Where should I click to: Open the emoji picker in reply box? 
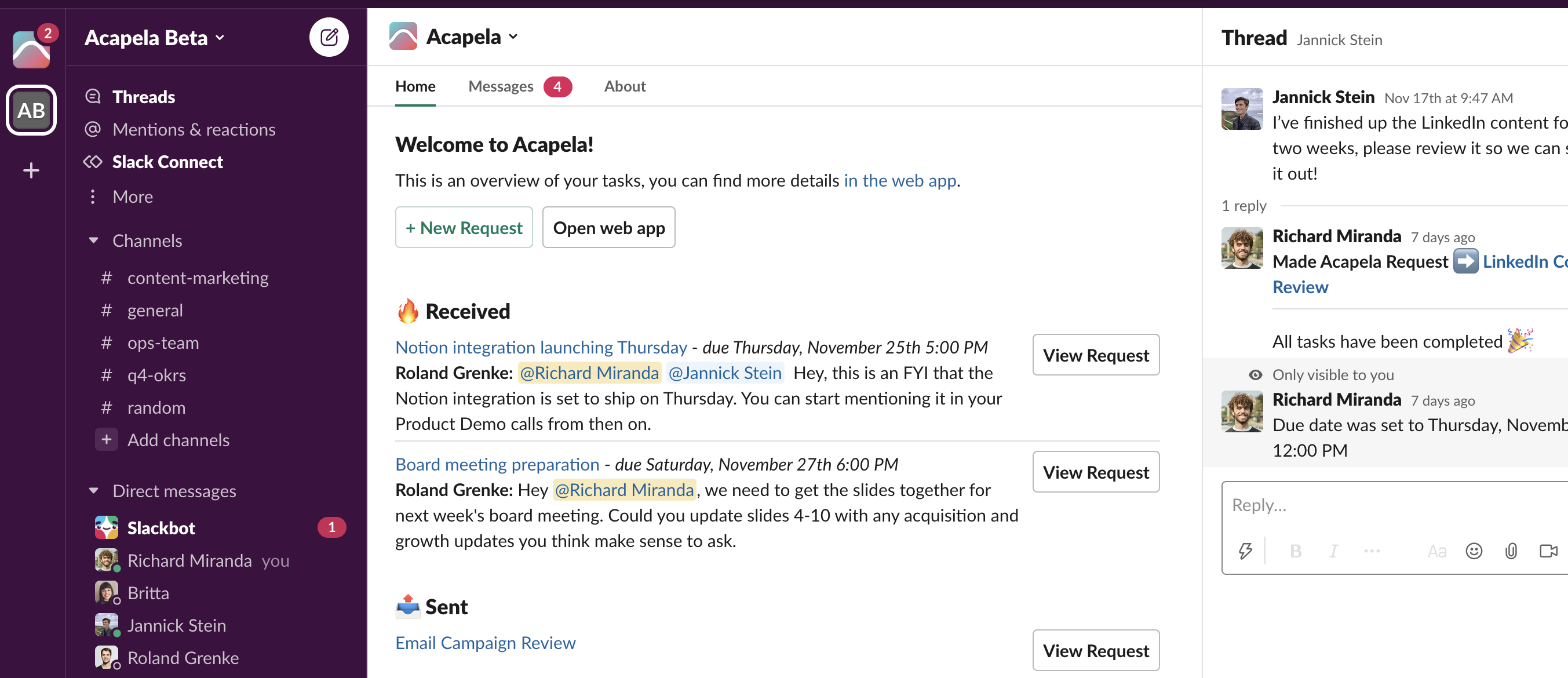click(1474, 551)
